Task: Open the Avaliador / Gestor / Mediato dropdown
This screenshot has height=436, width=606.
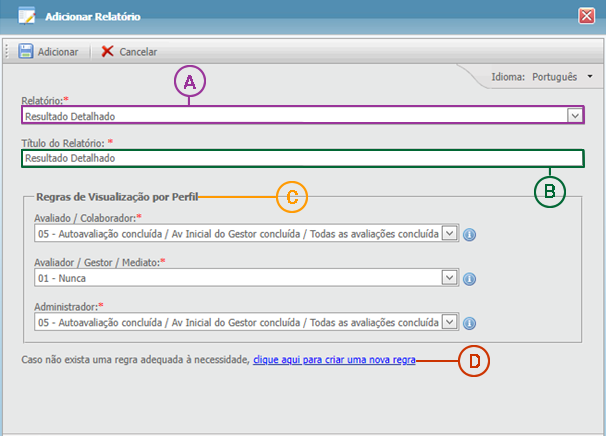Action: coord(449,278)
